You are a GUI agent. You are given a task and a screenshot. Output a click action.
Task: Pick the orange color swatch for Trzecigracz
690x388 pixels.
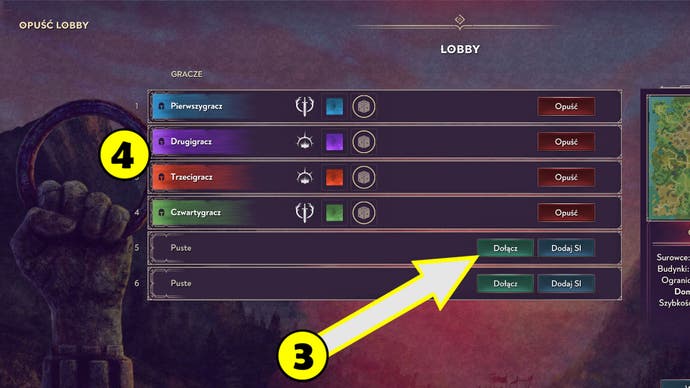pos(334,177)
